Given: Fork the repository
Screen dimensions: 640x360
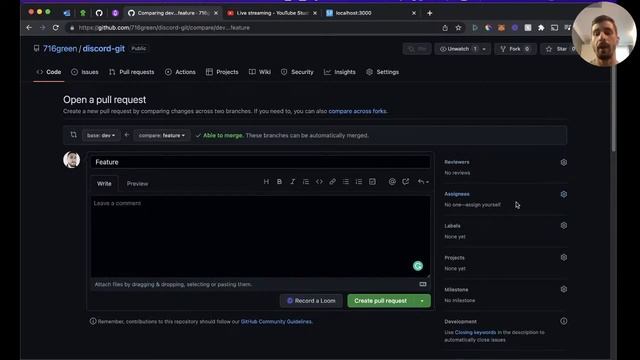Looking at the screenshot, I should pyautogui.click(x=515, y=49).
